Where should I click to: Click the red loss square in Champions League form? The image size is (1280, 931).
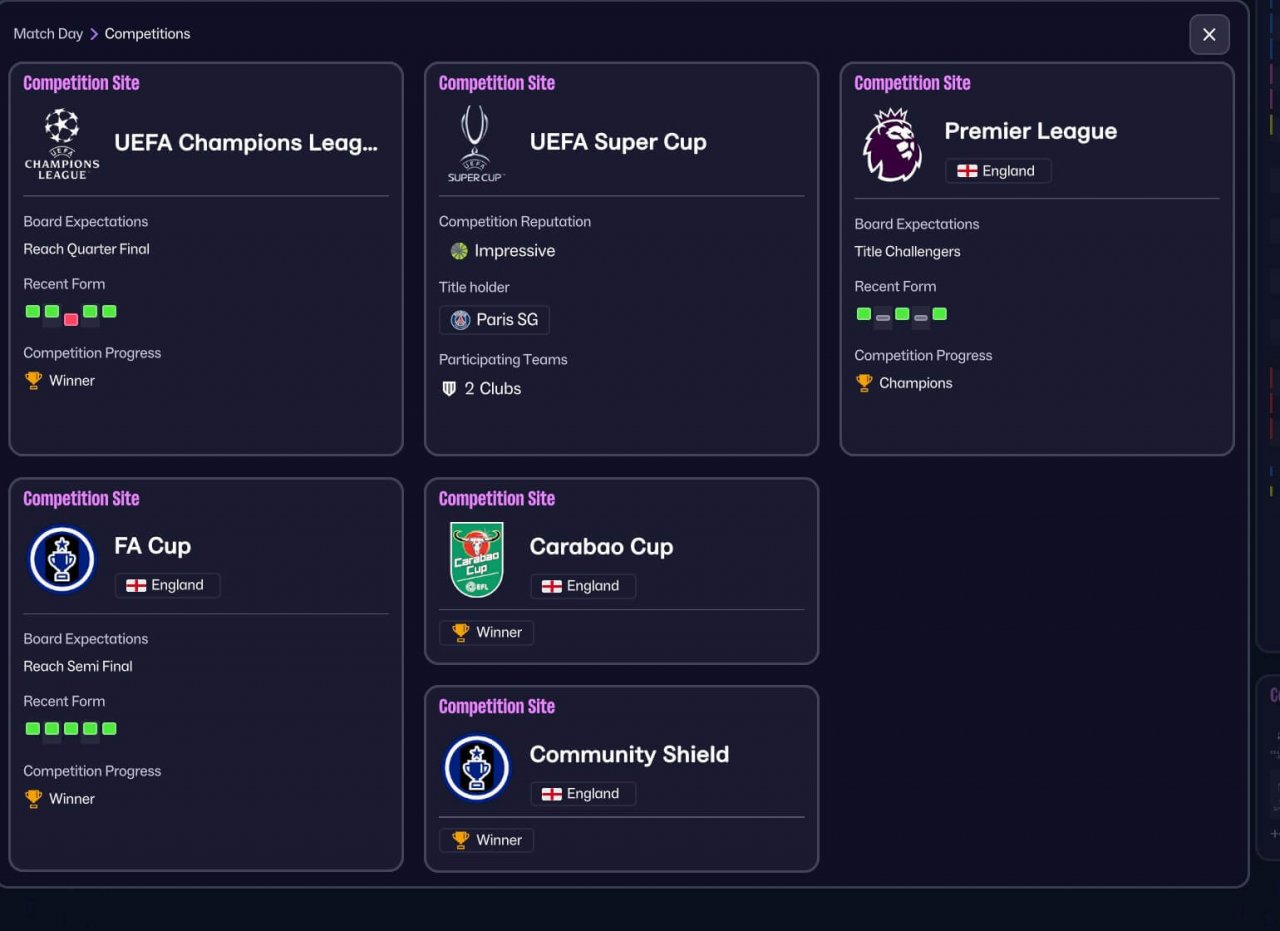coord(71,319)
